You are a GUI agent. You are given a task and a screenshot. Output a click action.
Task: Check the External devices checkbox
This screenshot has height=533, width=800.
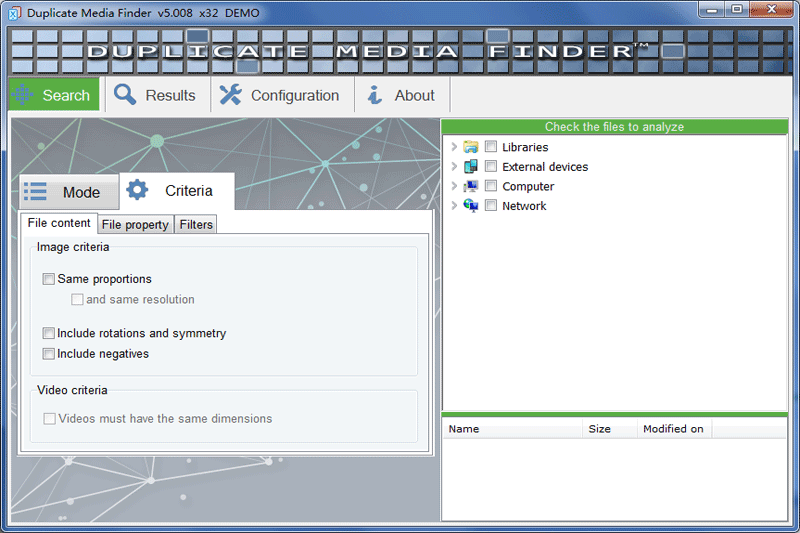pyautogui.click(x=491, y=166)
